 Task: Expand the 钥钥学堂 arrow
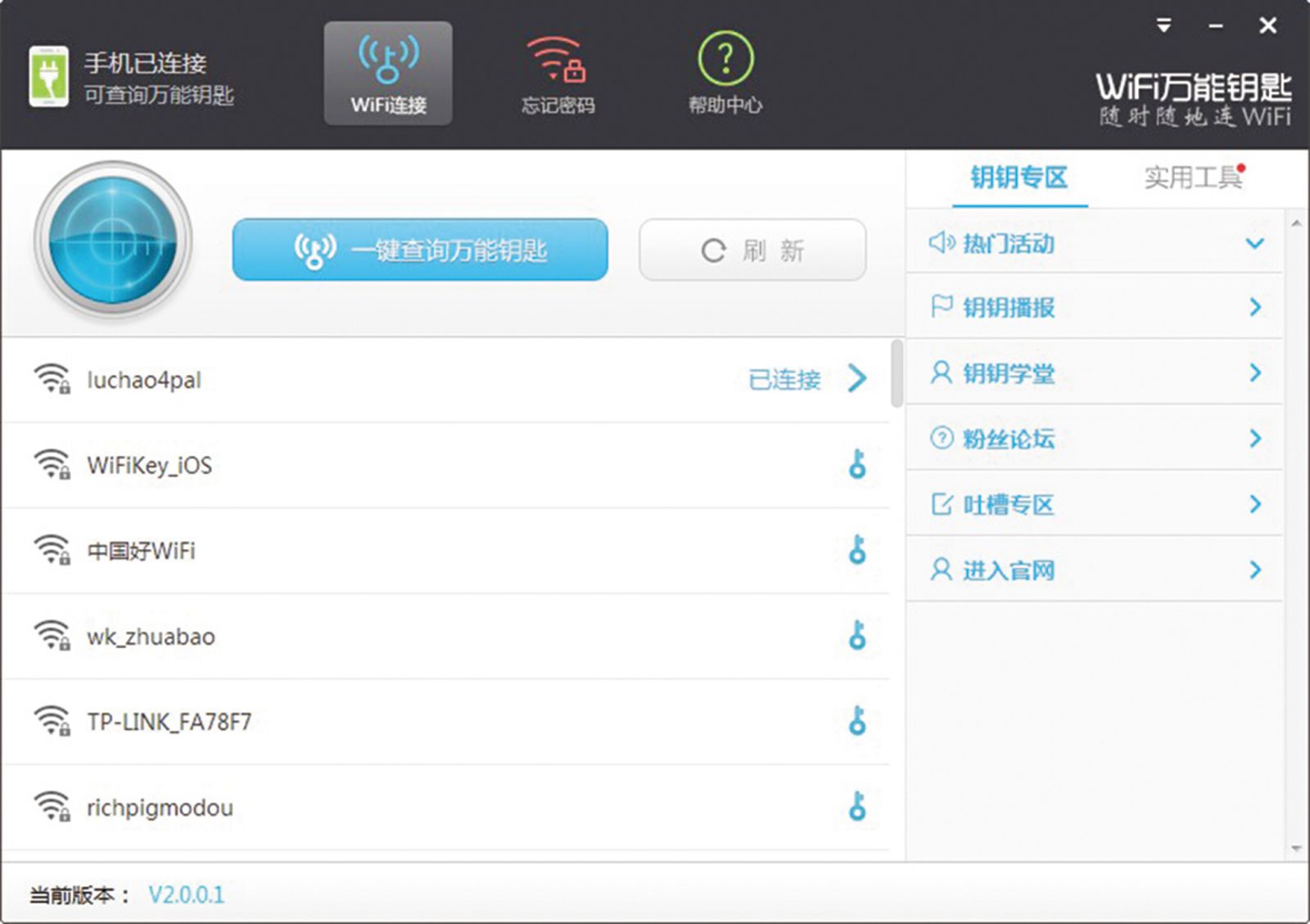(x=1255, y=373)
